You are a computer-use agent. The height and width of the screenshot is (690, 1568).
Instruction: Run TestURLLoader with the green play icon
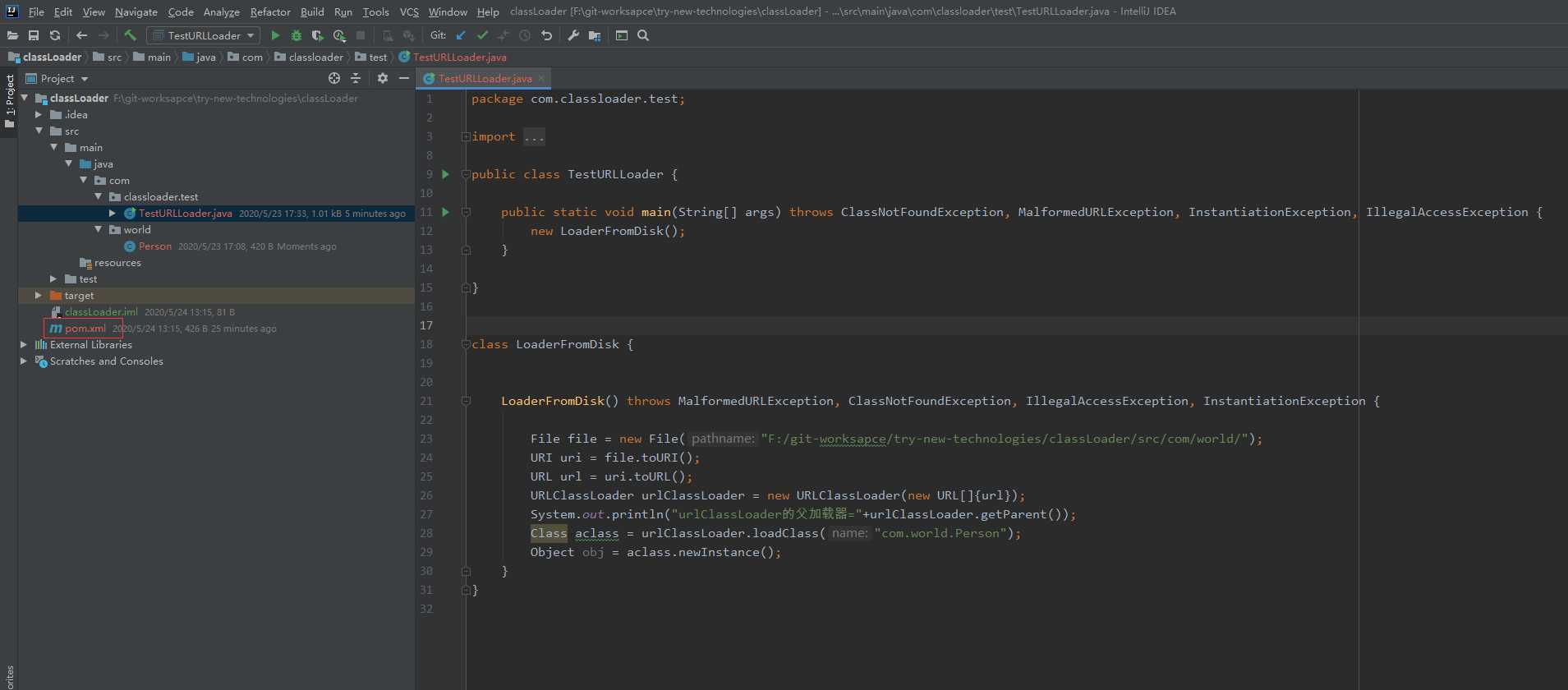275,35
